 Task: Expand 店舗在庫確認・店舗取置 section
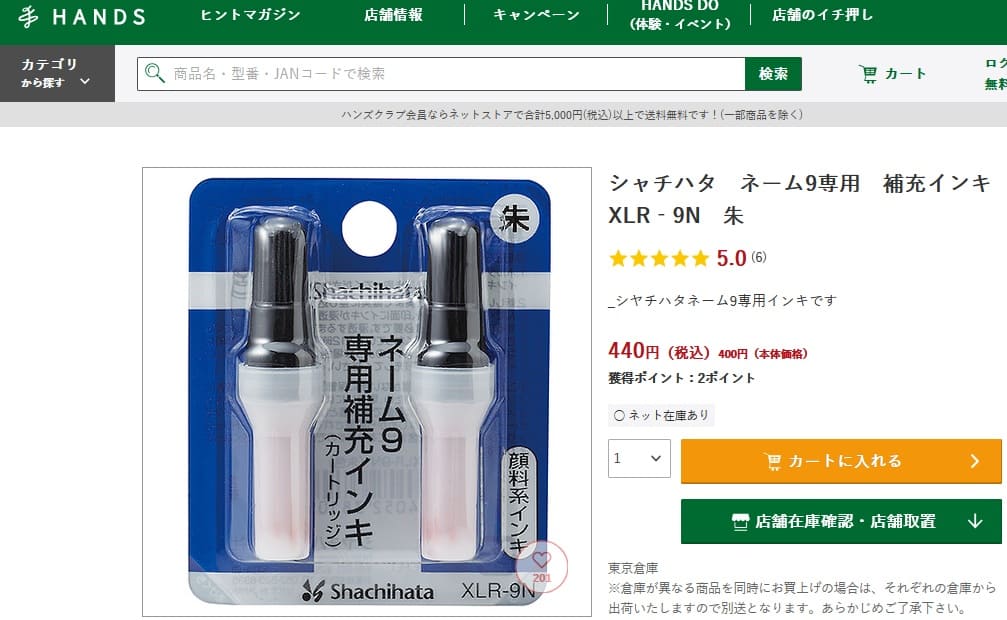pyautogui.click(x=841, y=521)
